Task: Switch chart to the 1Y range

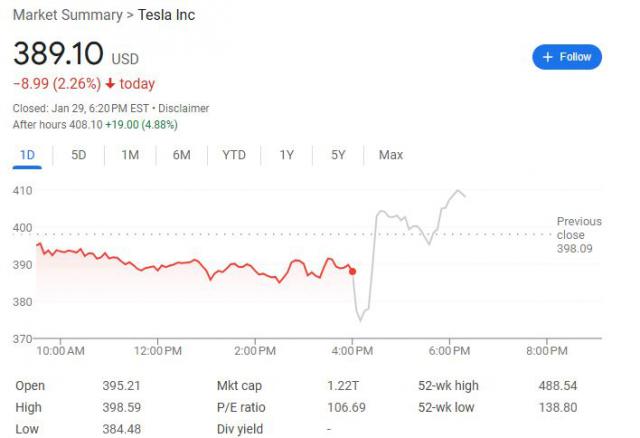Action: point(287,155)
